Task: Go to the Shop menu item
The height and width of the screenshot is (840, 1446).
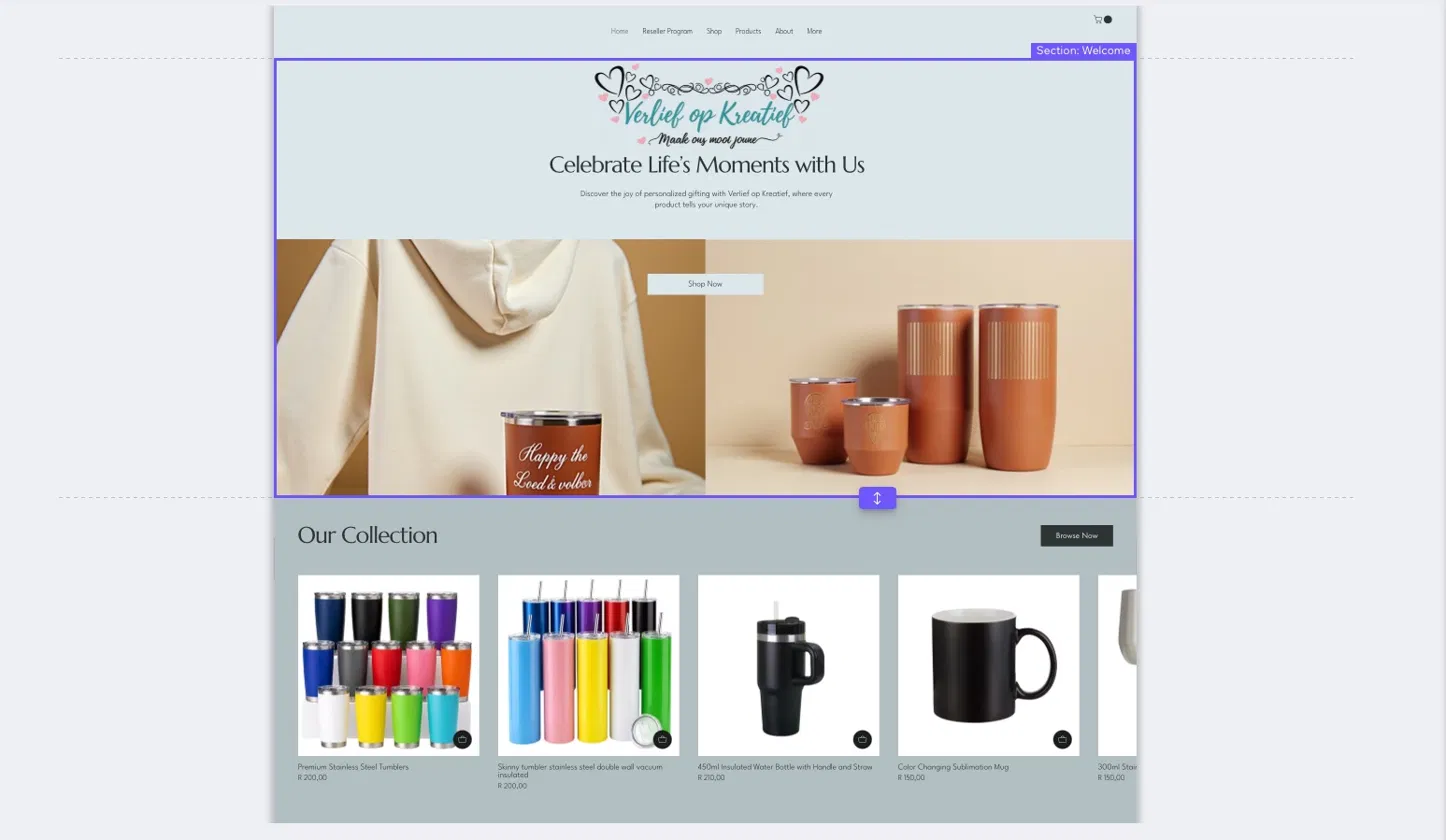Action: coord(714,31)
